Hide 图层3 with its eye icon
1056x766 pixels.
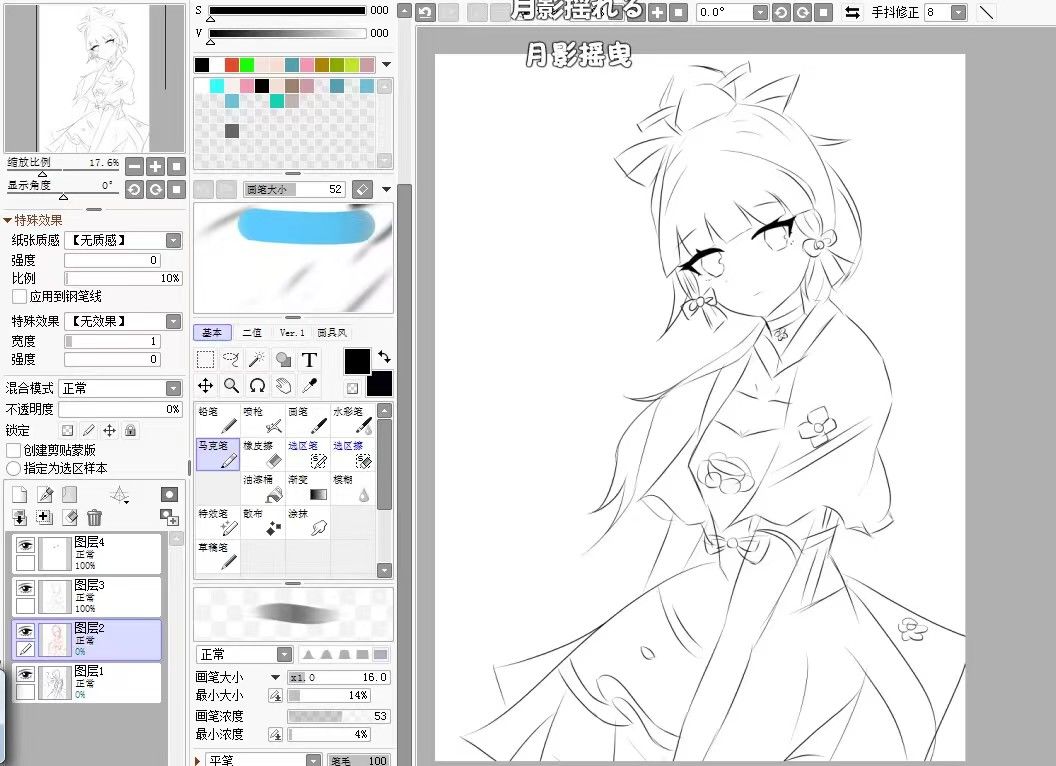[x=26, y=588]
